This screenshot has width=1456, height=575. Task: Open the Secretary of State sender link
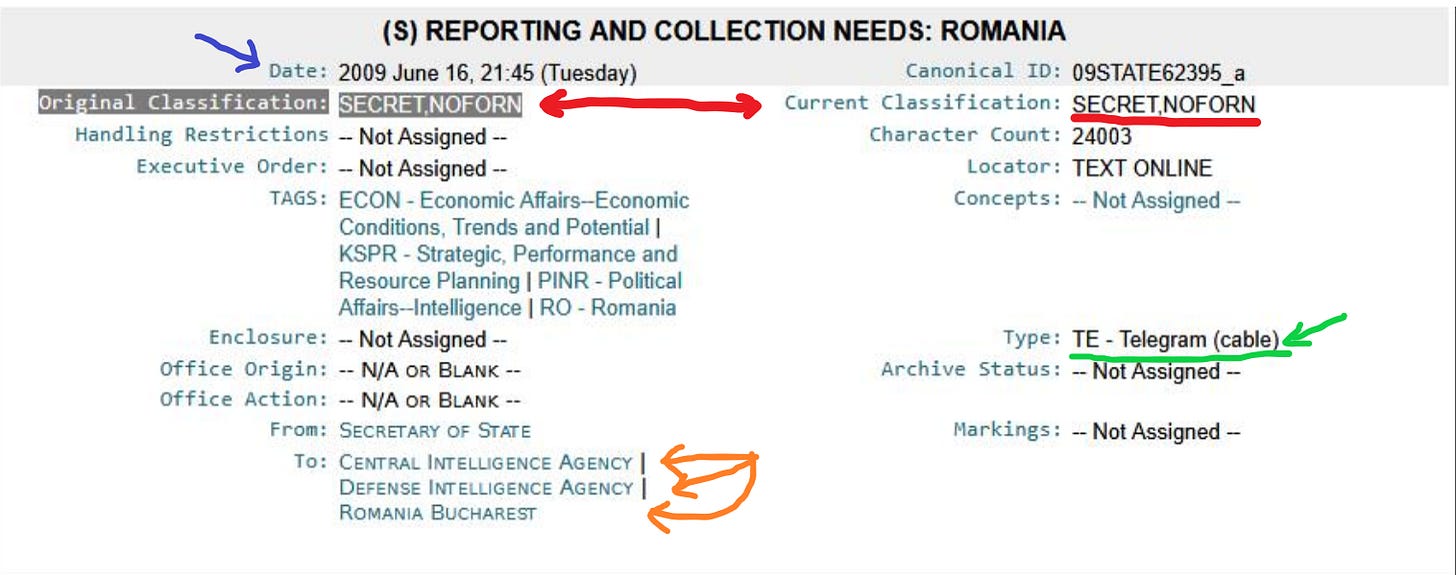435,431
